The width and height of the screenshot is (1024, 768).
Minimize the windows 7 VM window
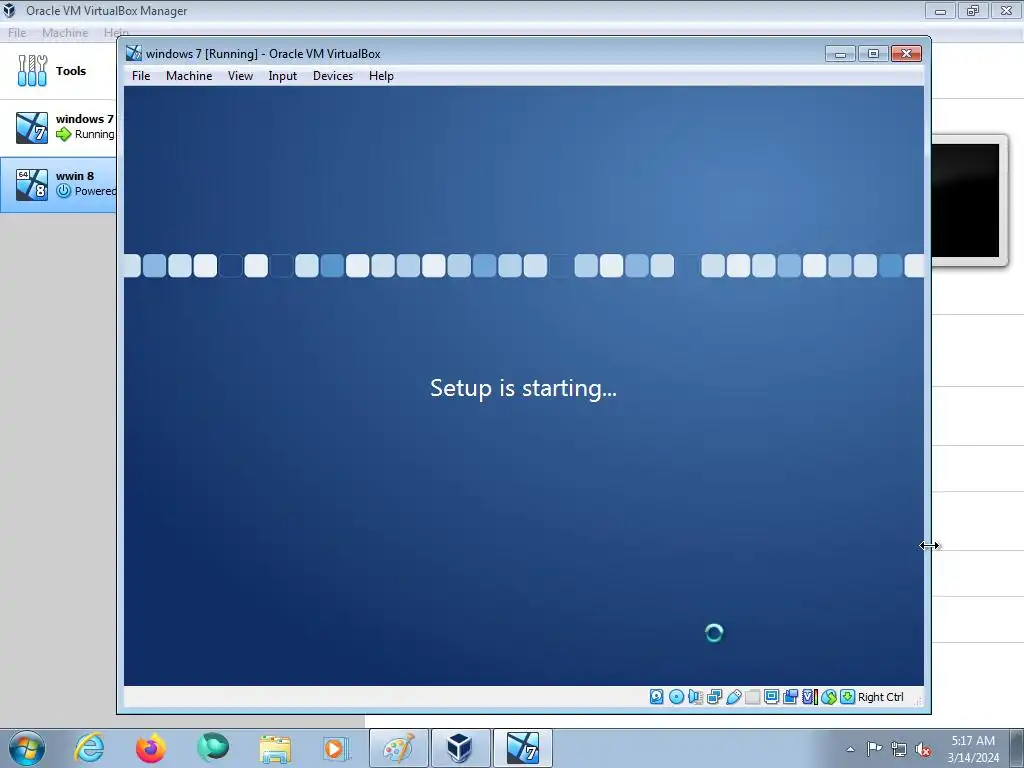coord(840,54)
